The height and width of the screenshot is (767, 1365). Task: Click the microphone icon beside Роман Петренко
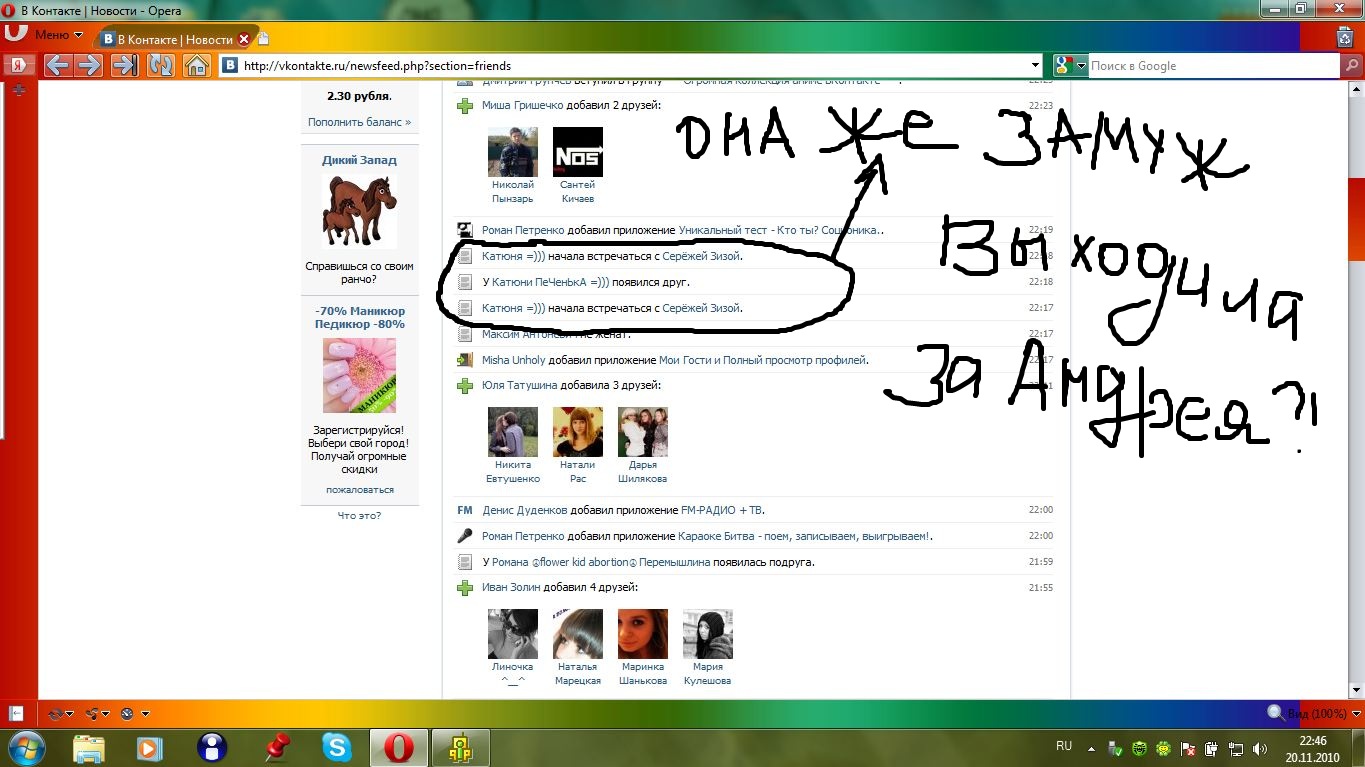[465, 536]
